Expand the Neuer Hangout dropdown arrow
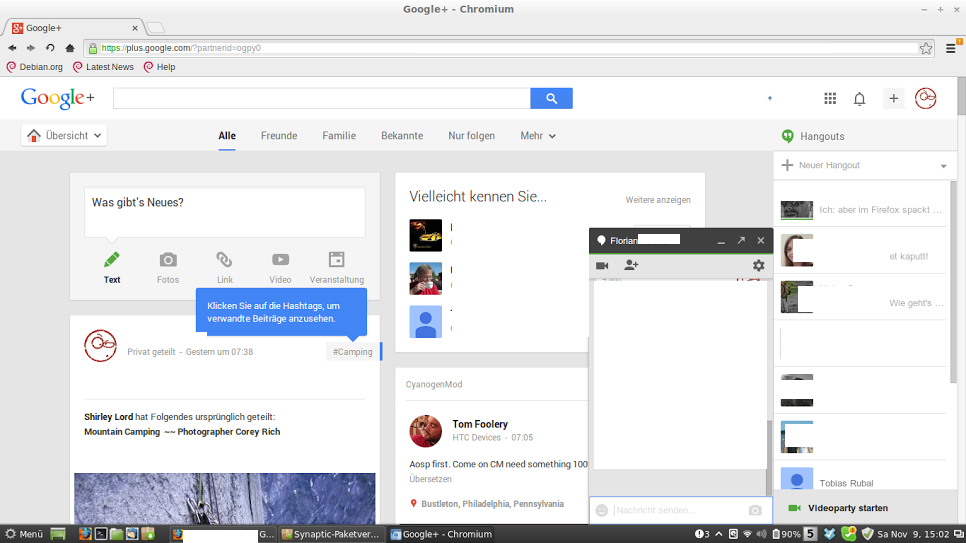 click(943, 166)
